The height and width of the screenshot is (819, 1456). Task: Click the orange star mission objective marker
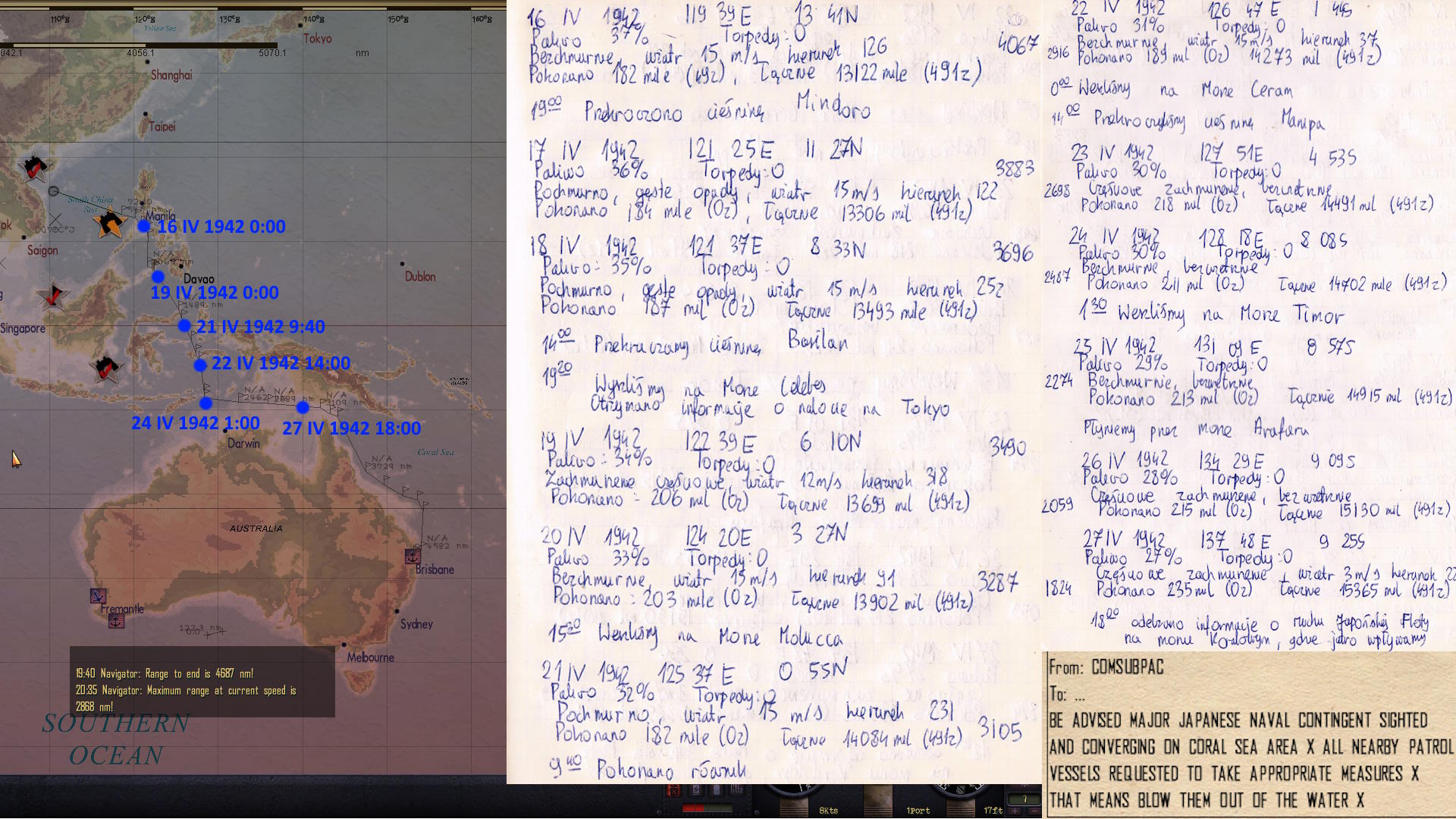point(111,223)
